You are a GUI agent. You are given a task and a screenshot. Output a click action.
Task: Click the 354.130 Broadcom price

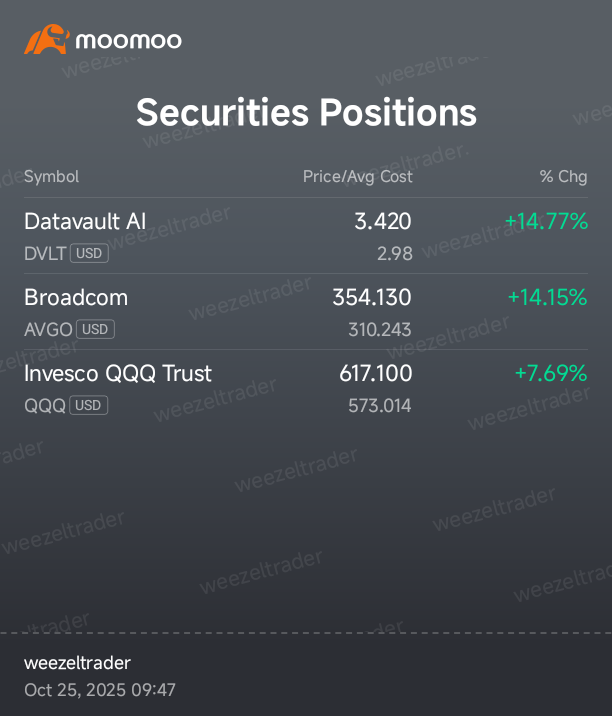coord(372,297)
